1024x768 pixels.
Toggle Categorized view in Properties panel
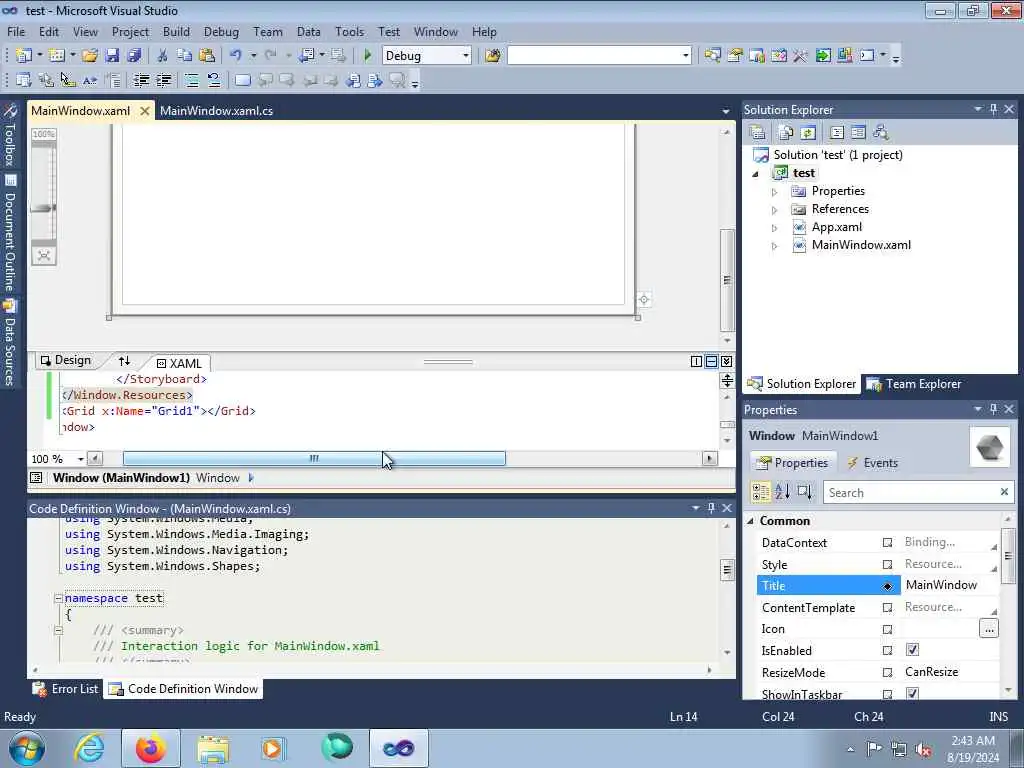point(760,492)
